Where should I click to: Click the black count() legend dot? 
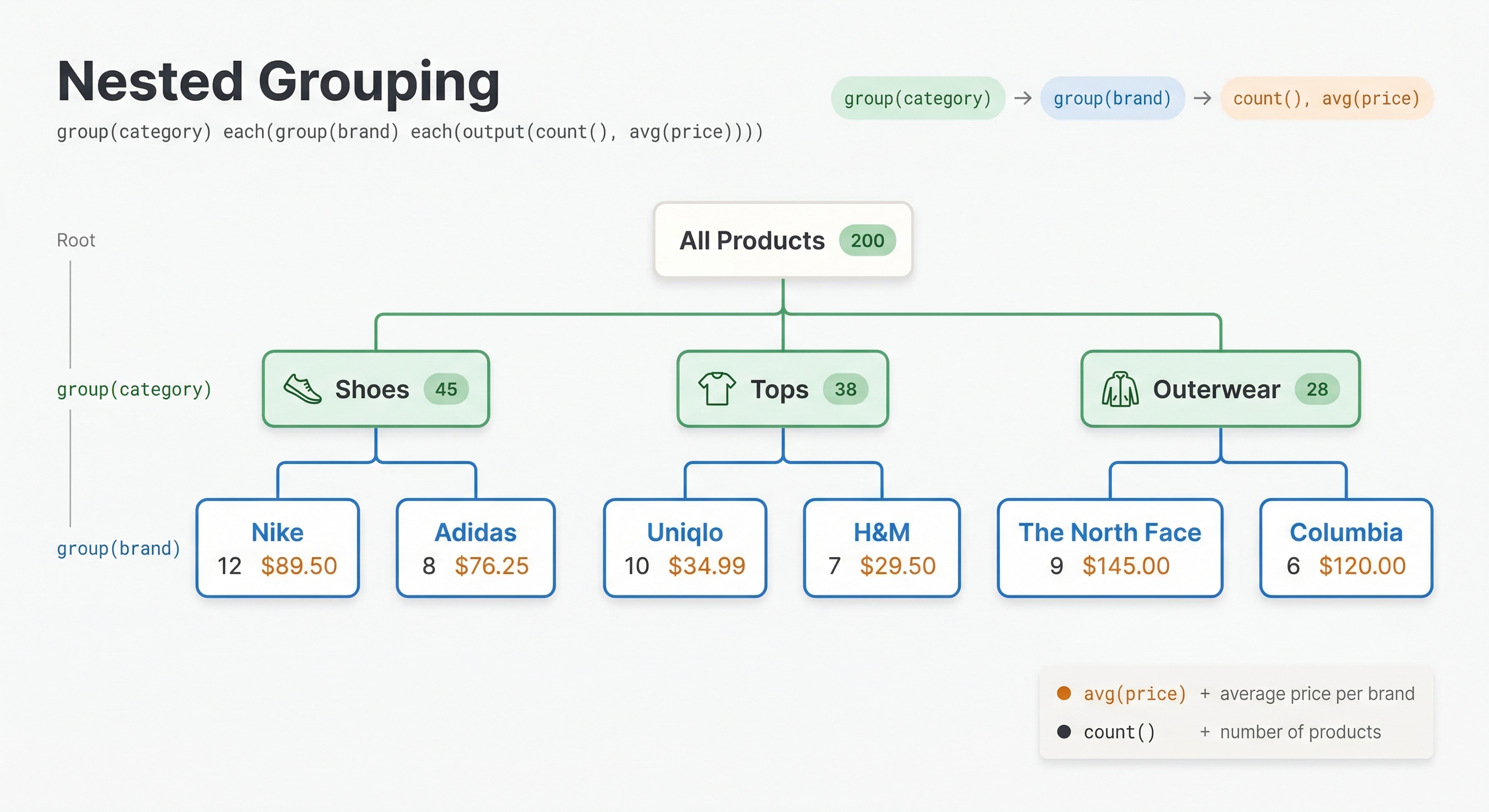coord(1064,731)
